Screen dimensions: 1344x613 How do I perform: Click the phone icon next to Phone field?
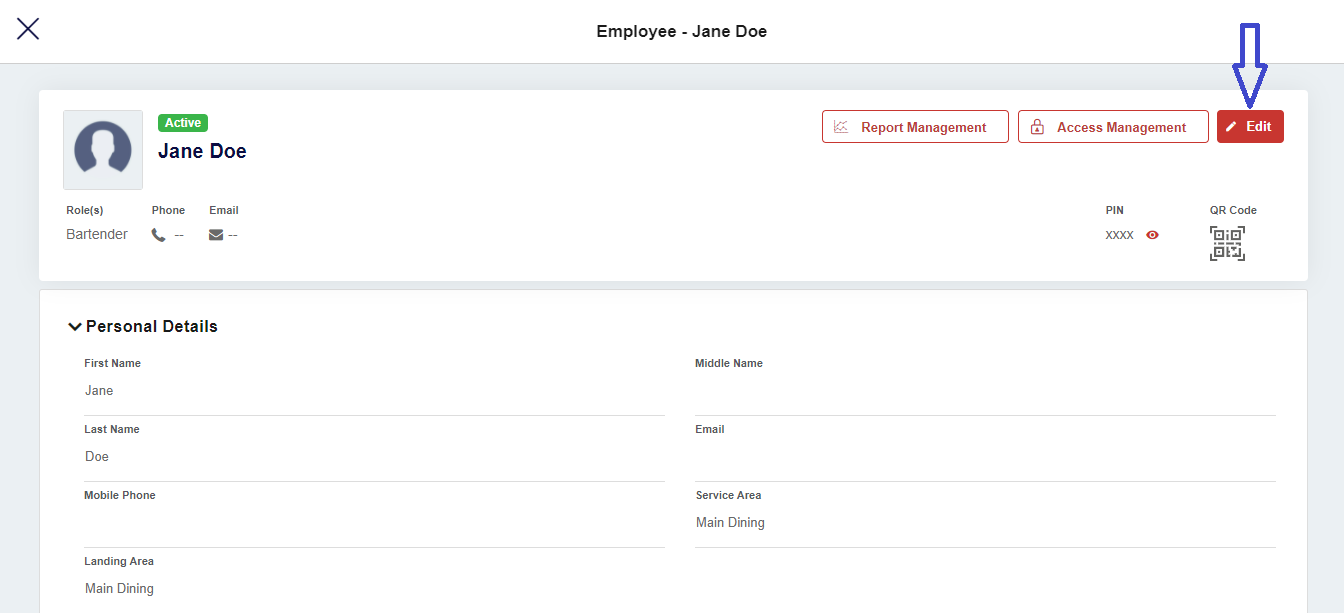click(x=157, y=234)
